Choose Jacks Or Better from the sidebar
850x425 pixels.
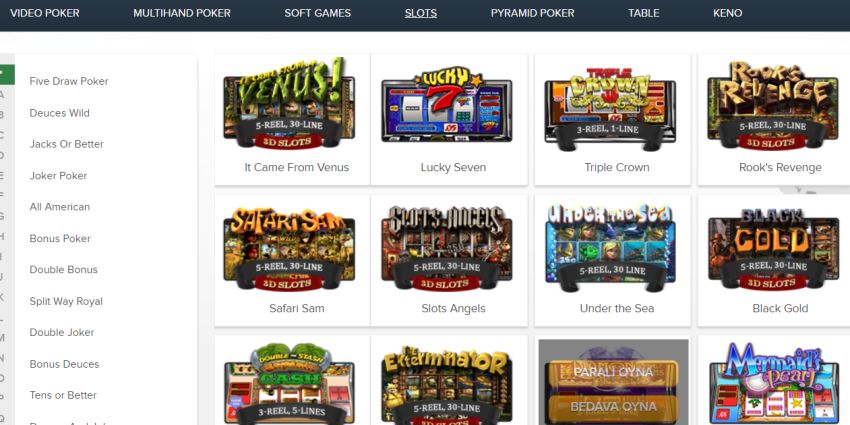67,144
